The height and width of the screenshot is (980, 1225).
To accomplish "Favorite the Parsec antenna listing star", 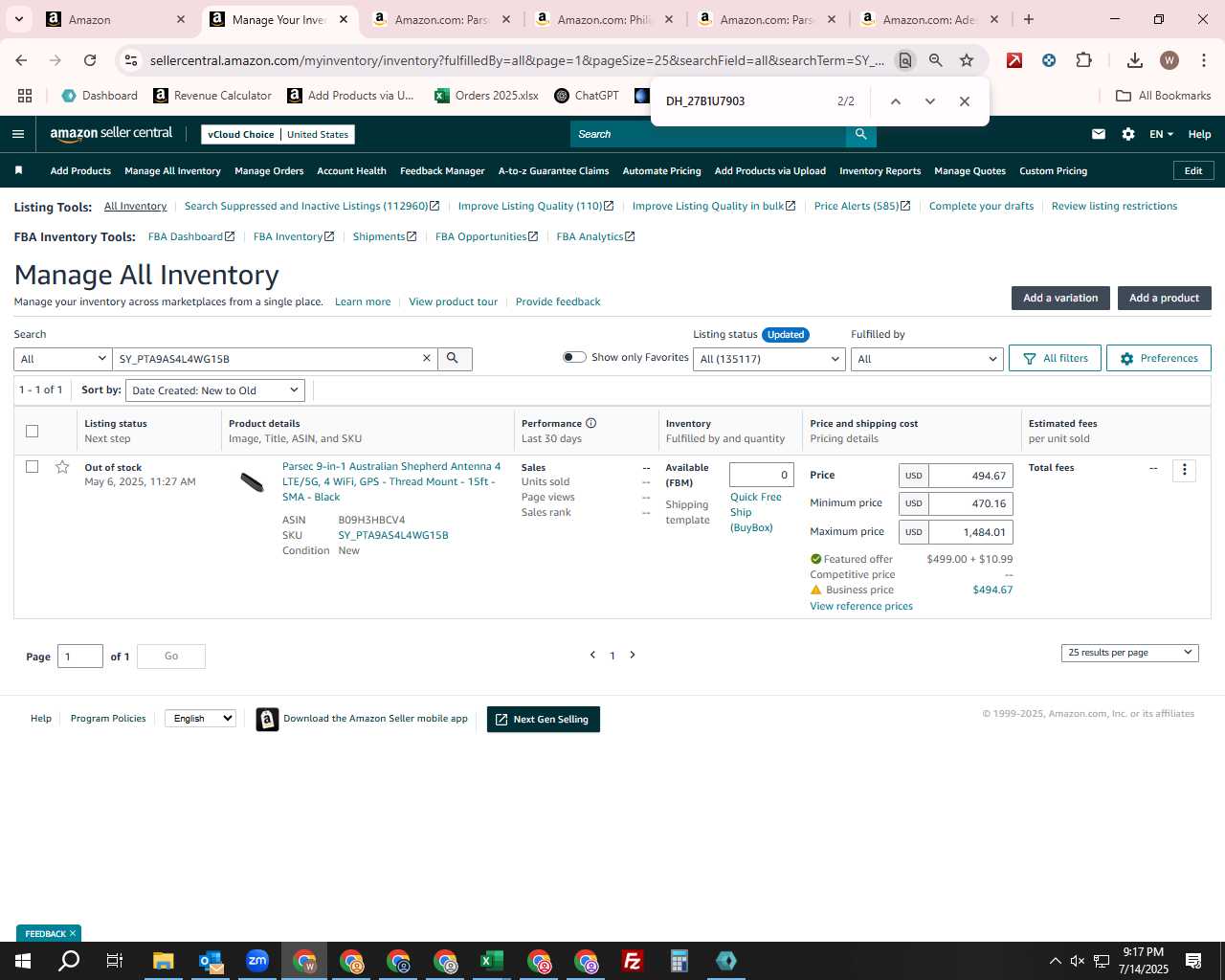I will click(x=62, y=467).
